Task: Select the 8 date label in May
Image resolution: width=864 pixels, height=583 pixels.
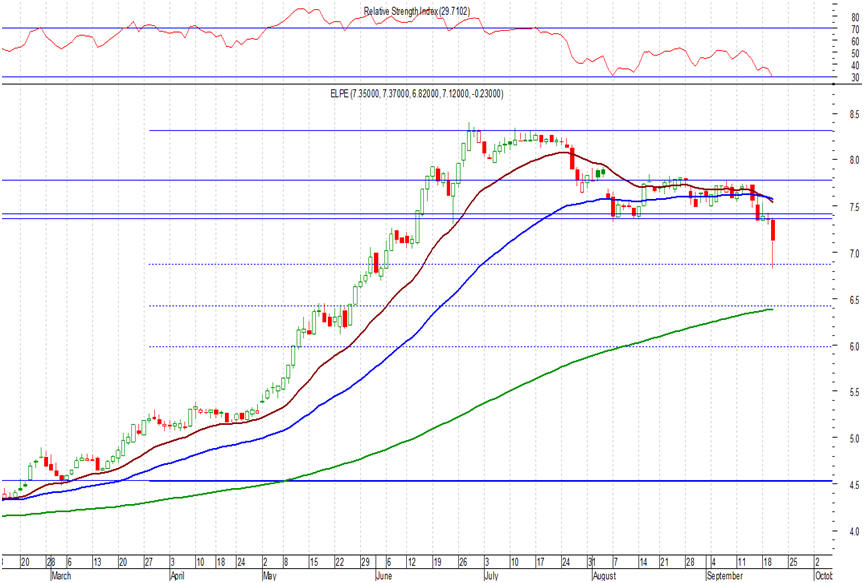Action: pyautogui.click(x=285, y=563)
